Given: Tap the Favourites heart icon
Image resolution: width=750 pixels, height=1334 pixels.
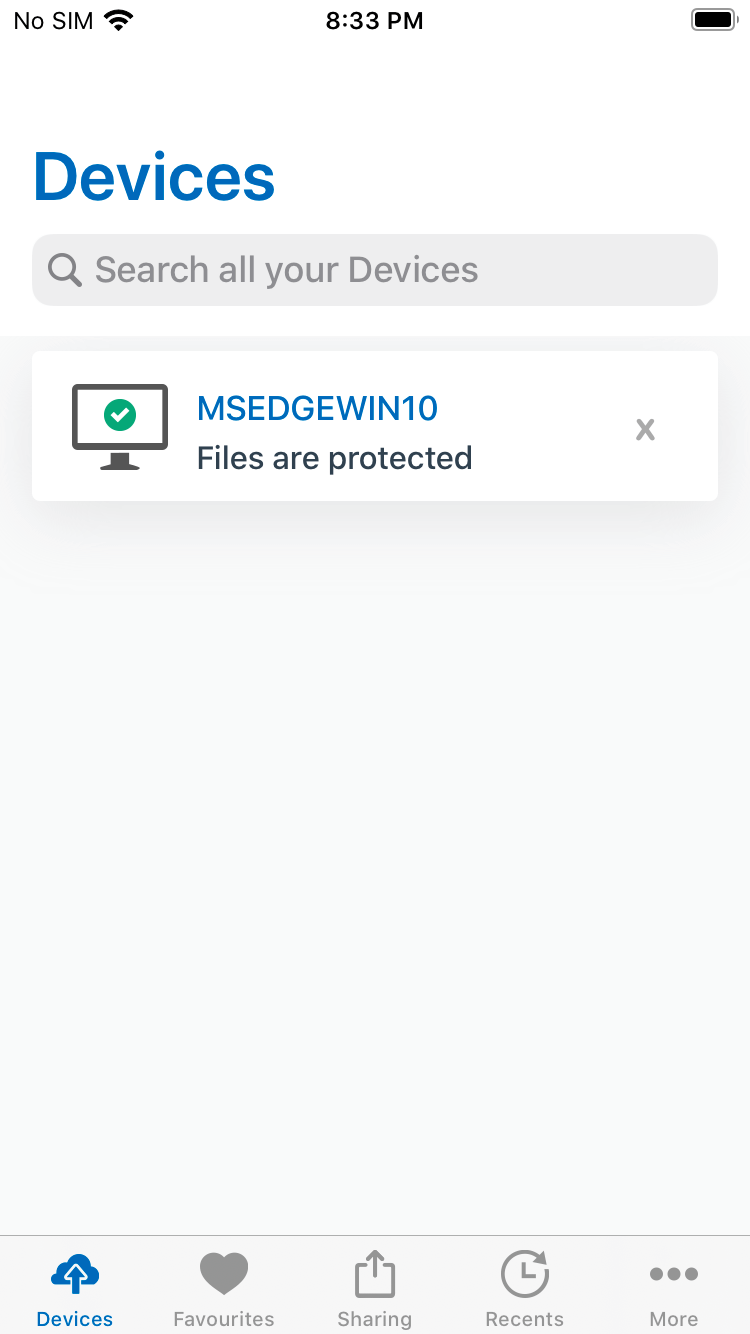Looking at the screenshot, I should pos(224,1274).
